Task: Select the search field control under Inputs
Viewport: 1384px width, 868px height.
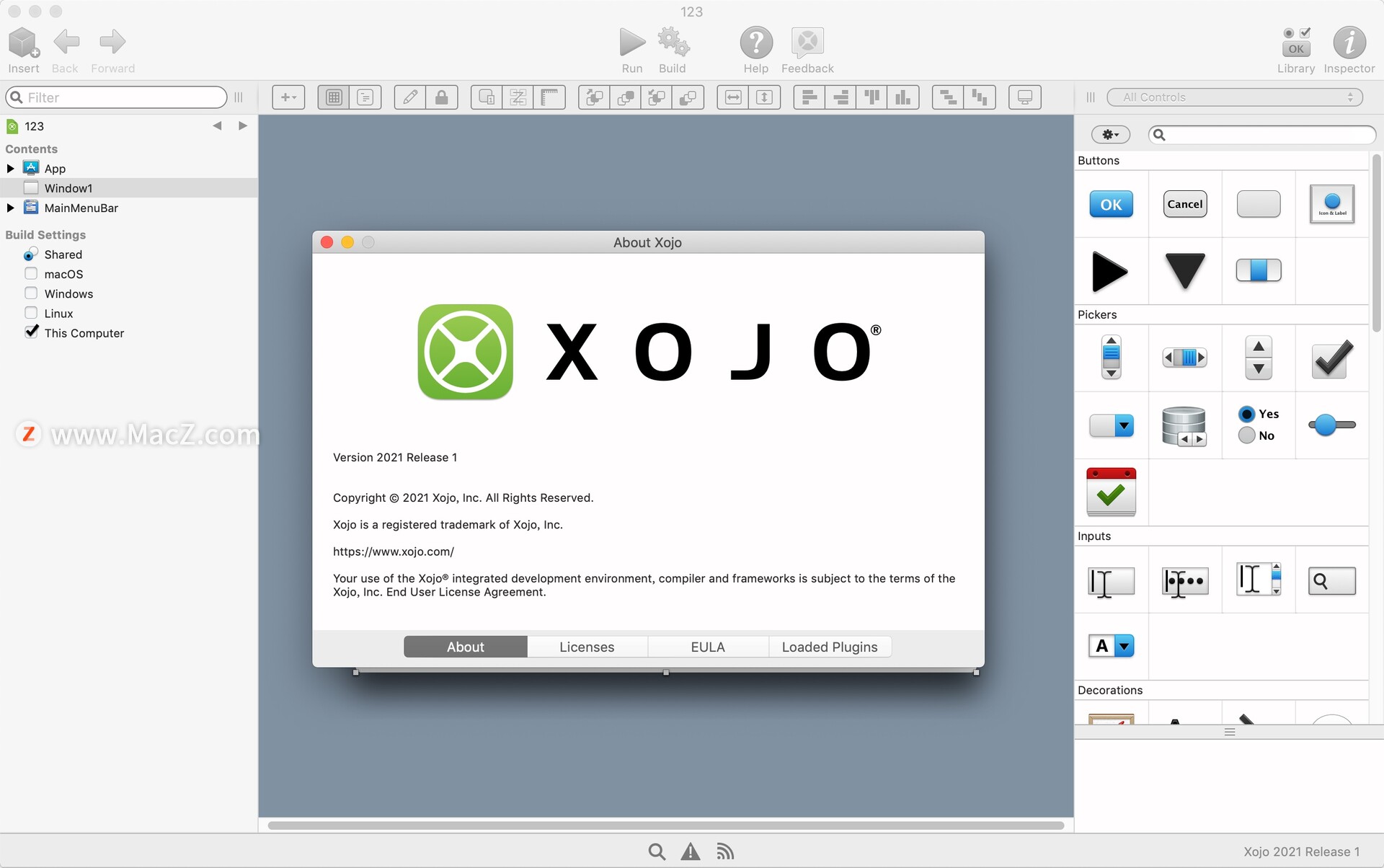Action: (x=1331, y=581)
